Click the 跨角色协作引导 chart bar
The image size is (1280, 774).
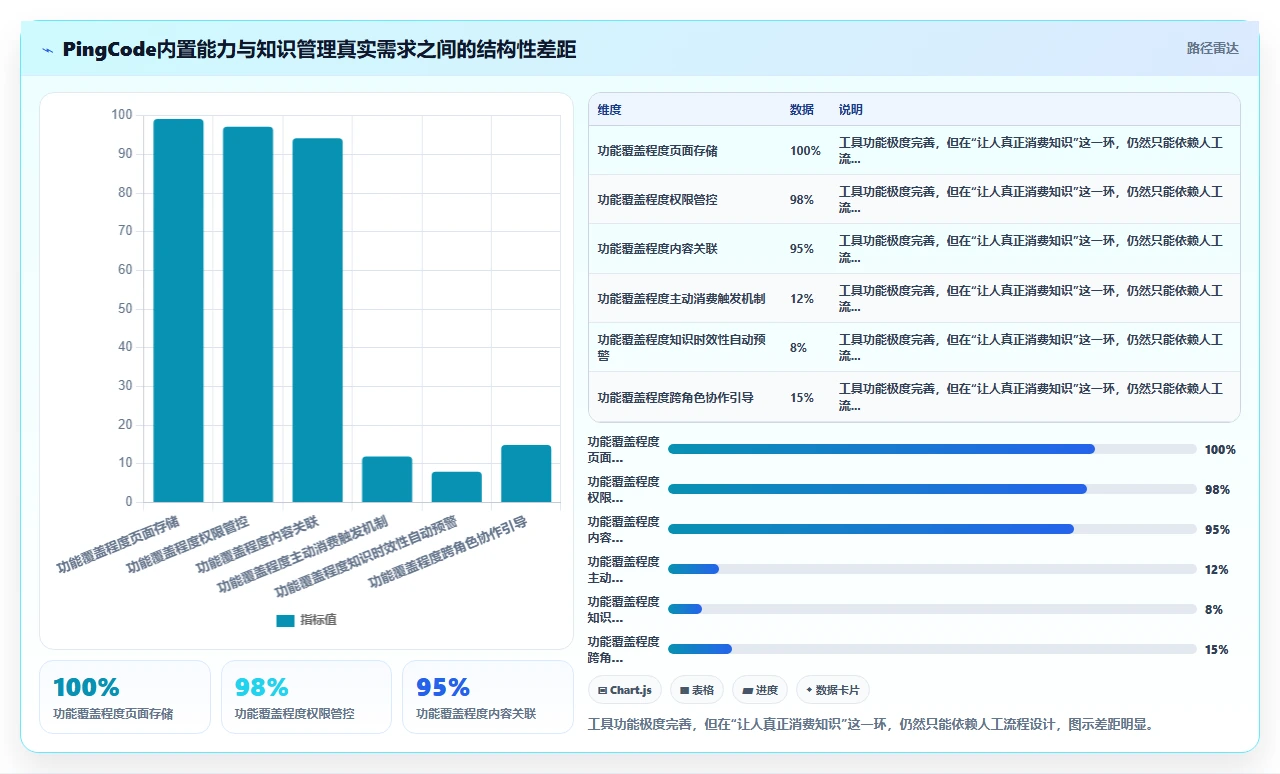526,473
